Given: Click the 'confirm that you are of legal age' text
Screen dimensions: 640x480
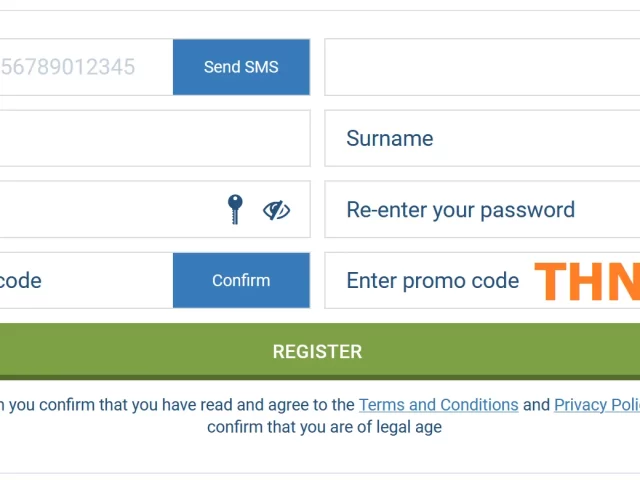Looking at the screenshot, I should [324, 427].
